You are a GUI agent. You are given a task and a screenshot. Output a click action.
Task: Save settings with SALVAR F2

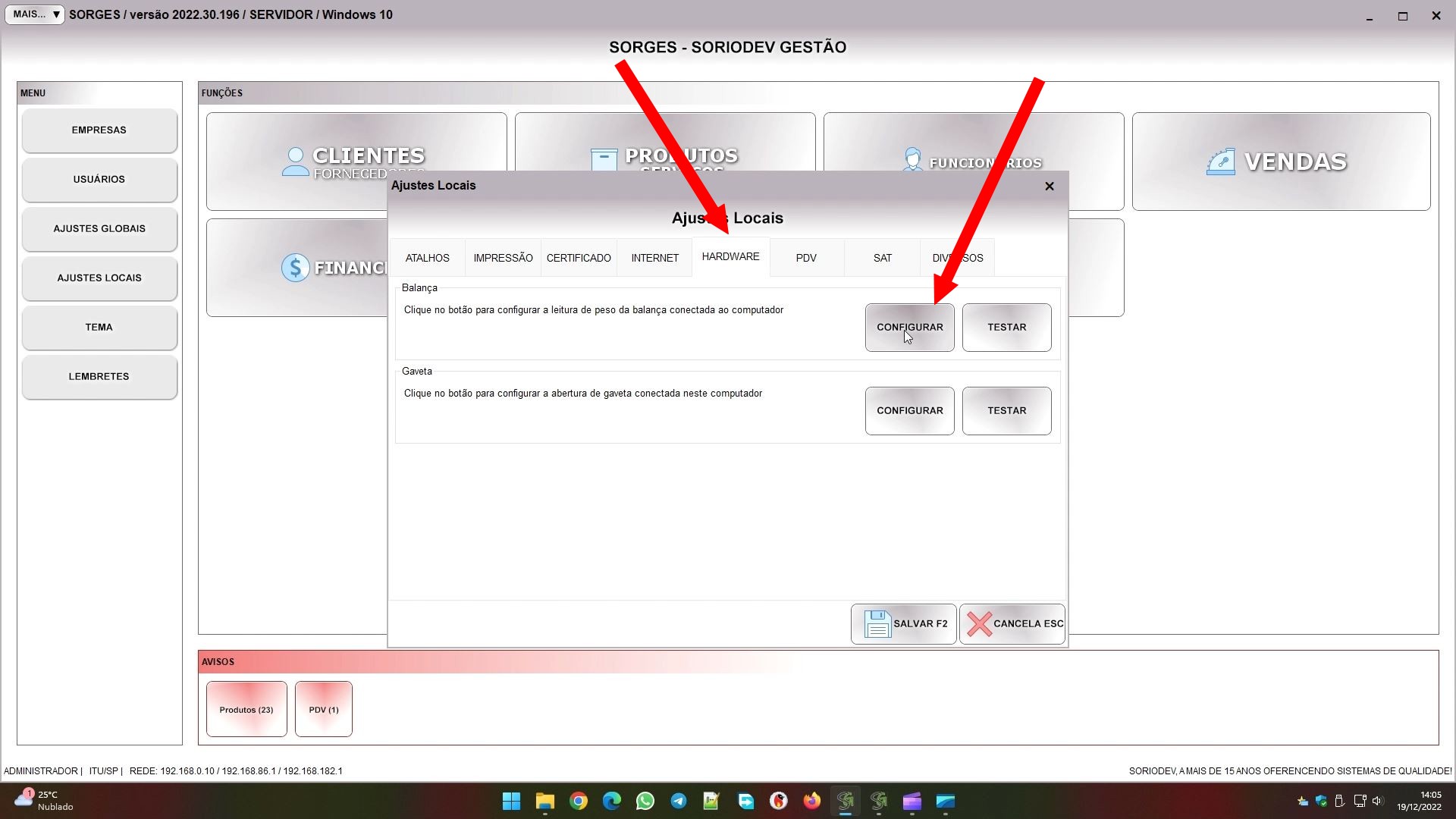903,624
